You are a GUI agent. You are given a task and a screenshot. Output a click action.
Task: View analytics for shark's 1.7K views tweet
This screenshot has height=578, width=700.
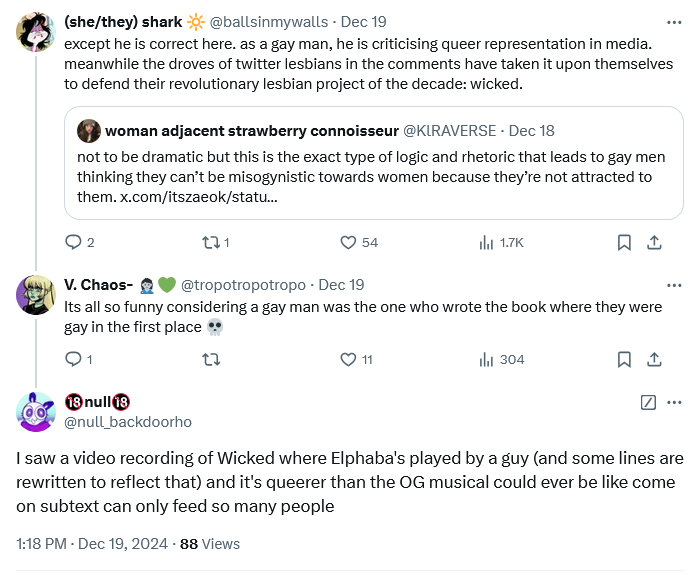pos(488,242)
